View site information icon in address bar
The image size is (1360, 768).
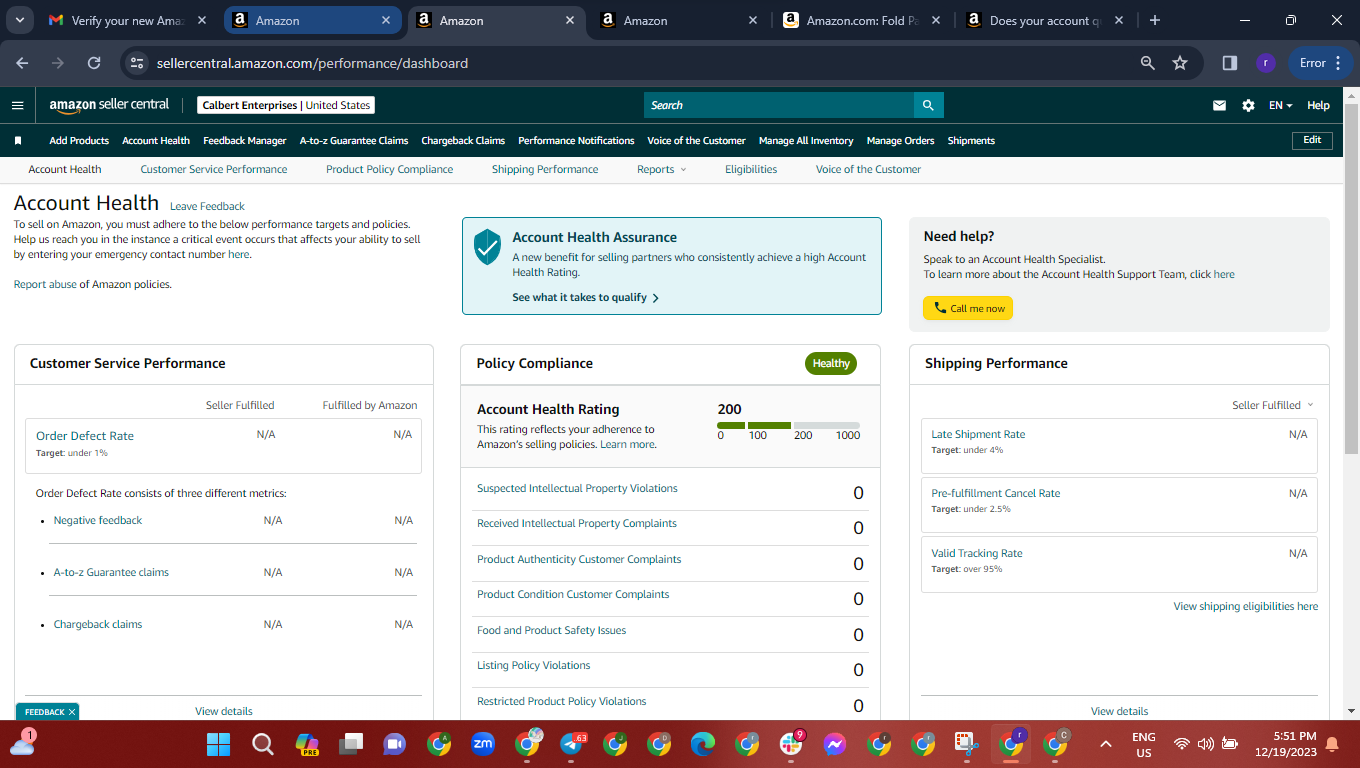pyautogui.click(x=138, y=63)
